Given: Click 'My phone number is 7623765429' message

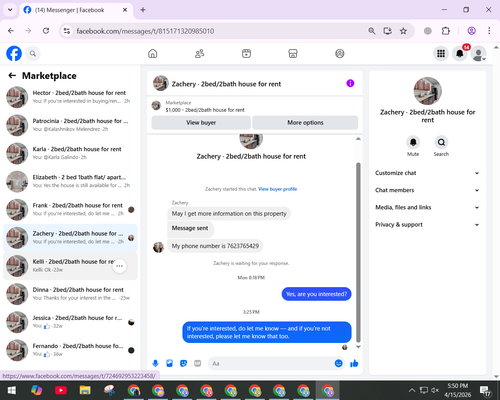Looking at the screenshot, I should tap(215, 246).
